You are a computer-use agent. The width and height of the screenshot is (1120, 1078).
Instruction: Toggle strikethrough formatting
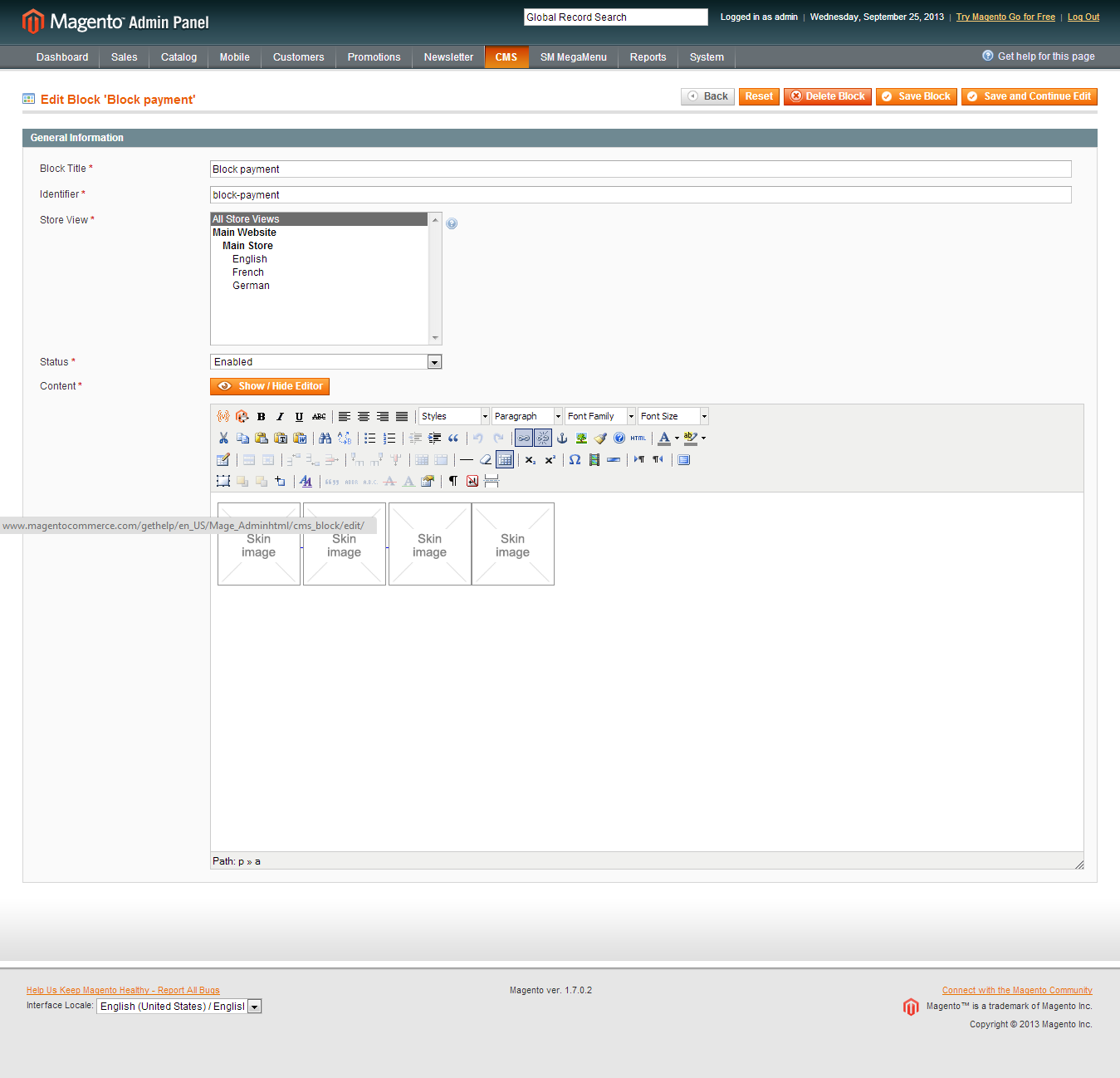tap(319, 416)
